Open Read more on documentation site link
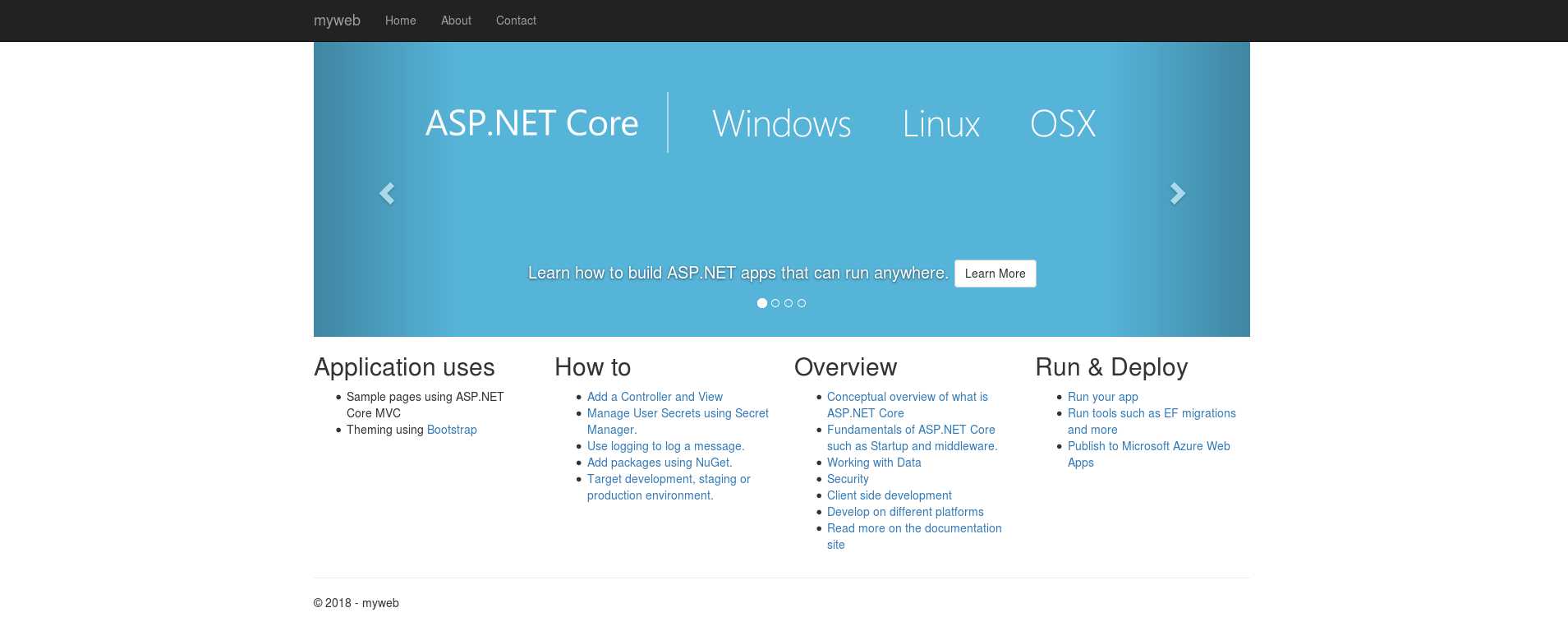The width and height of the screenshot is (1568, 640). [x=914, y=536]
